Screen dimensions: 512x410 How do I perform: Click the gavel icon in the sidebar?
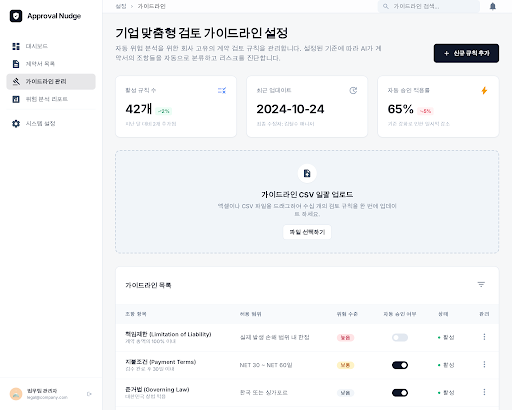click(x=16, y=81)
